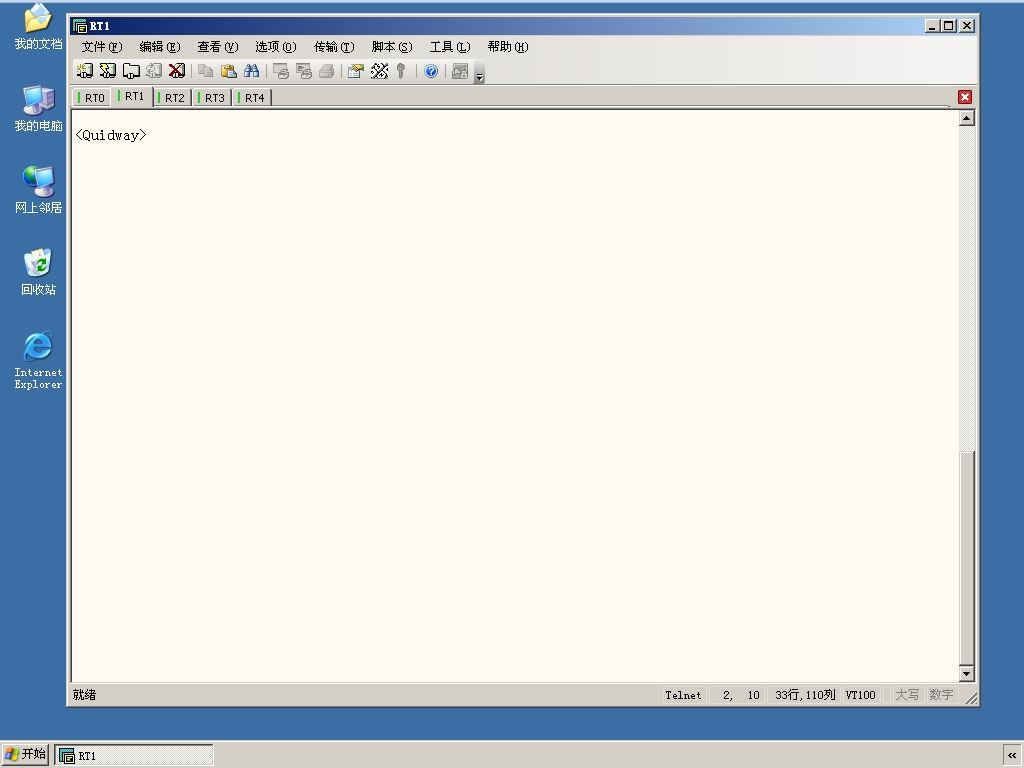This screenshot has height=768, width=1024.
Task: Click the Telnet status bar entry
Action: tap(683, 696)
